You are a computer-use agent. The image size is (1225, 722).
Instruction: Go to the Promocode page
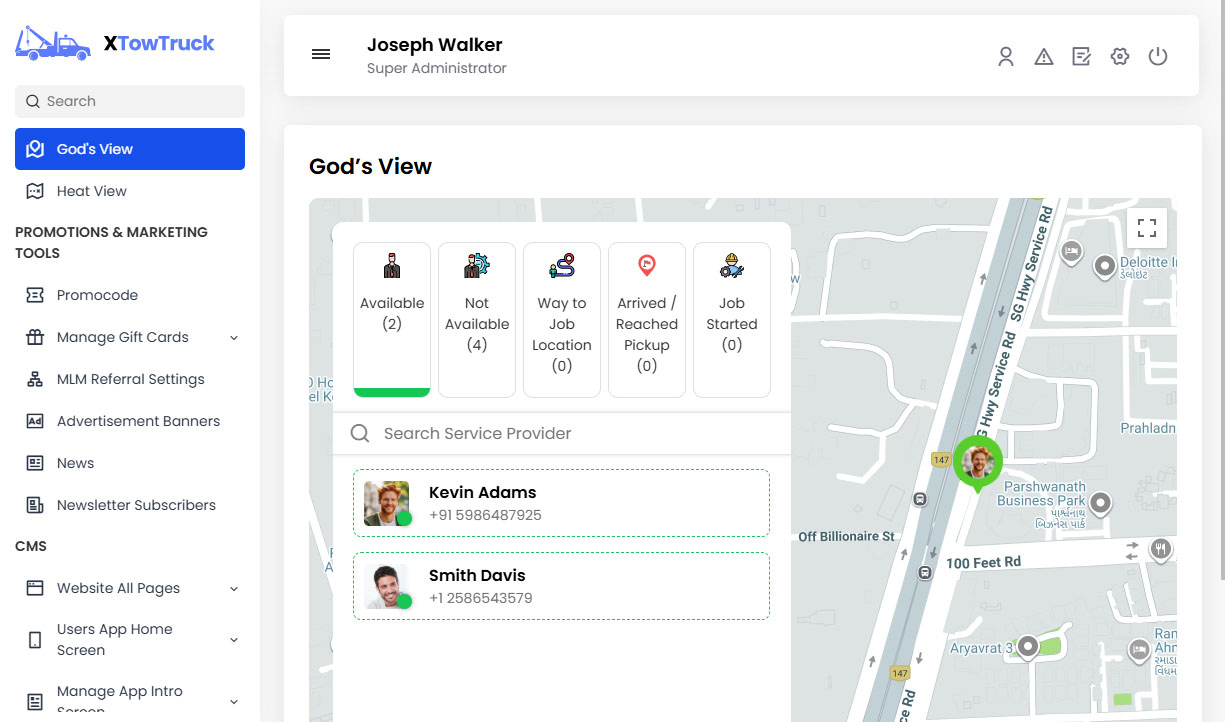coord(97,295)
